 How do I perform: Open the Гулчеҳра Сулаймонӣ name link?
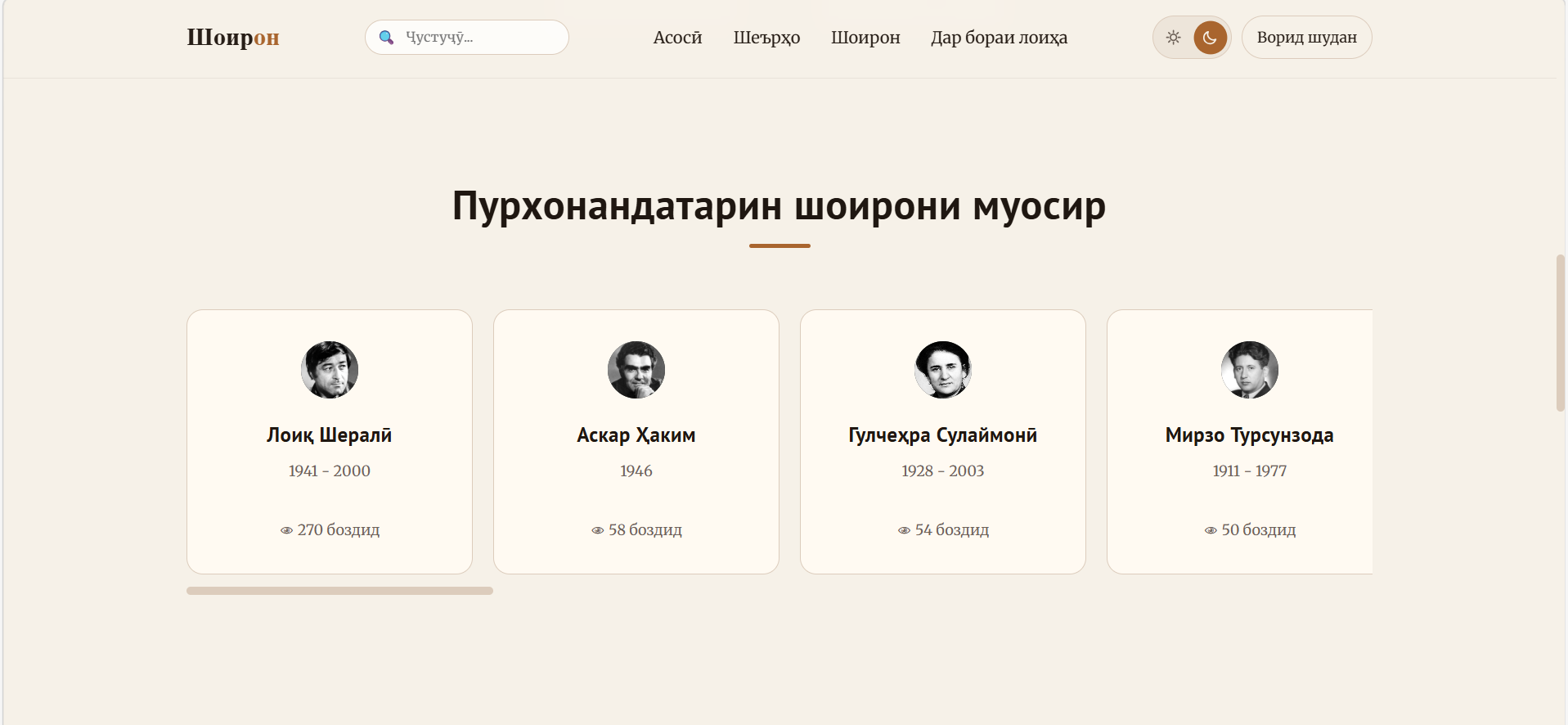pos(943,435)
